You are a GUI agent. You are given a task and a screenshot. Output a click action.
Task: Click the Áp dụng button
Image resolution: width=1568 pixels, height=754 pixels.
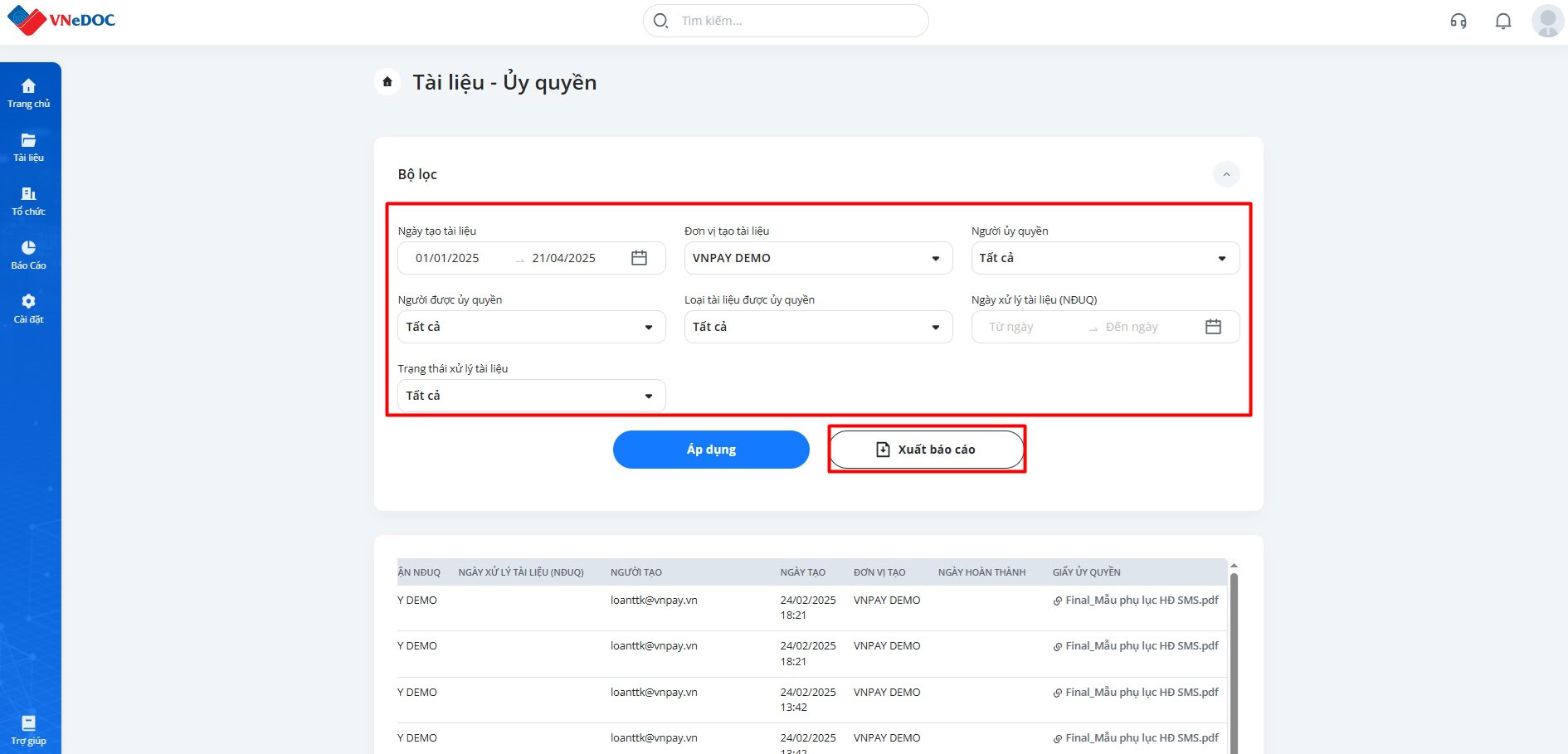pos(711,450)
